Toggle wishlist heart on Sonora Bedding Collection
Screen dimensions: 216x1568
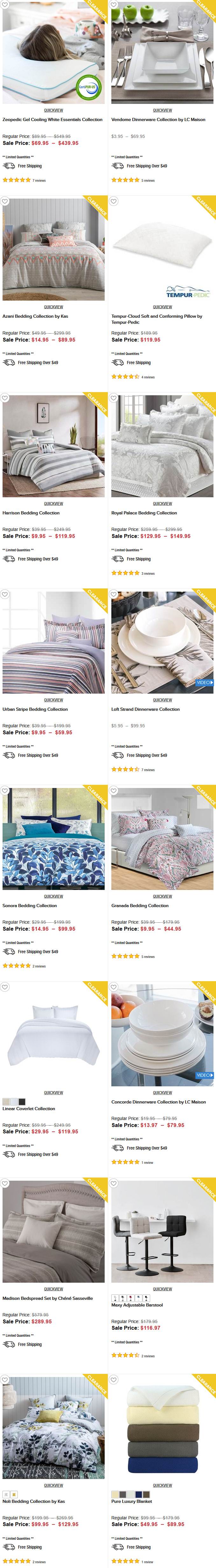click(x=5, y=791)
